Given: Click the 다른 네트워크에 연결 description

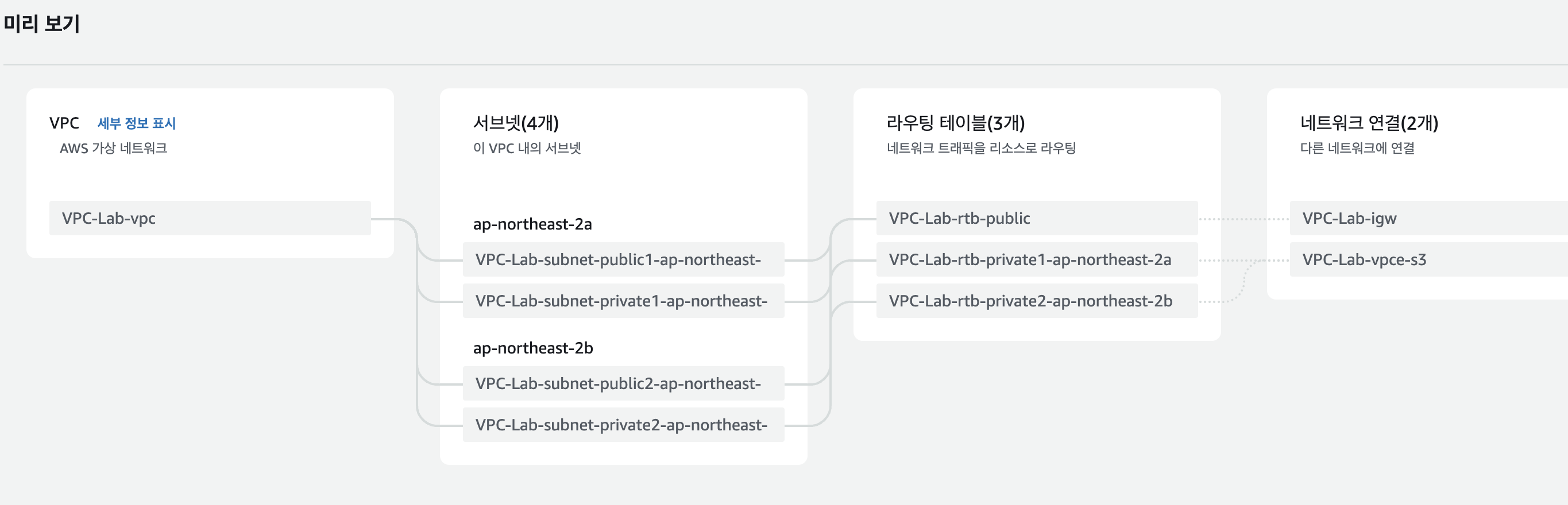Looking at the screenshot, I should click(x=1357, y=149).
